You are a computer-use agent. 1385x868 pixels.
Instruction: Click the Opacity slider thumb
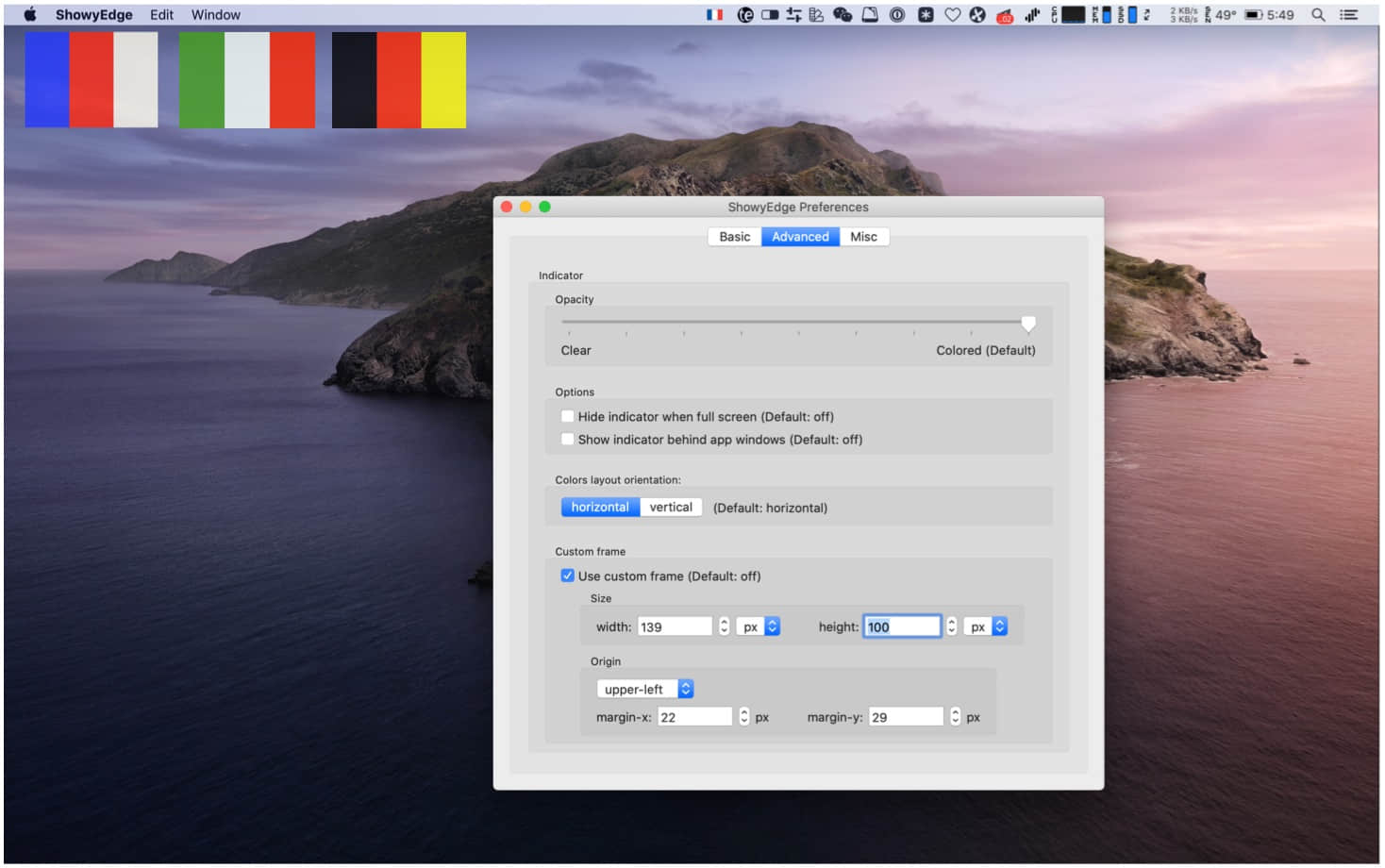[x=1028, y=324]
